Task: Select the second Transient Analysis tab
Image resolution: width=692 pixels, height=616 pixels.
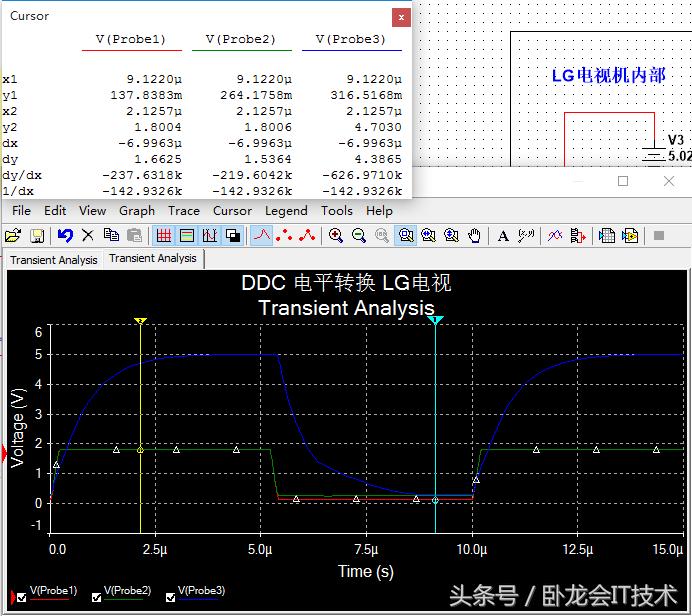Action: pyautogui.click(x=153, y=258)
